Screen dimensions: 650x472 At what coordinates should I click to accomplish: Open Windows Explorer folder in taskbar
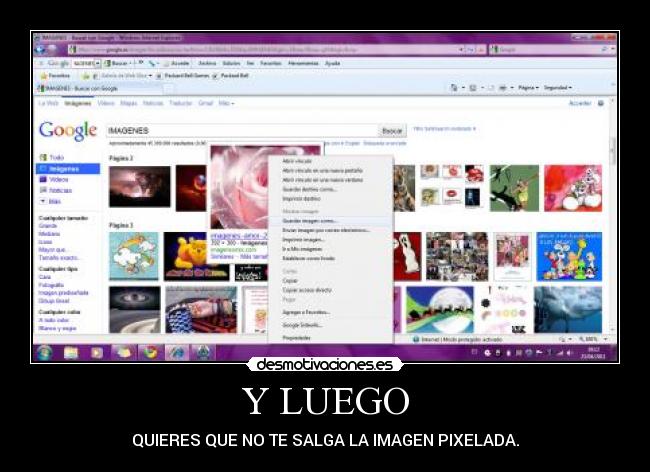[x=71, y=353]
